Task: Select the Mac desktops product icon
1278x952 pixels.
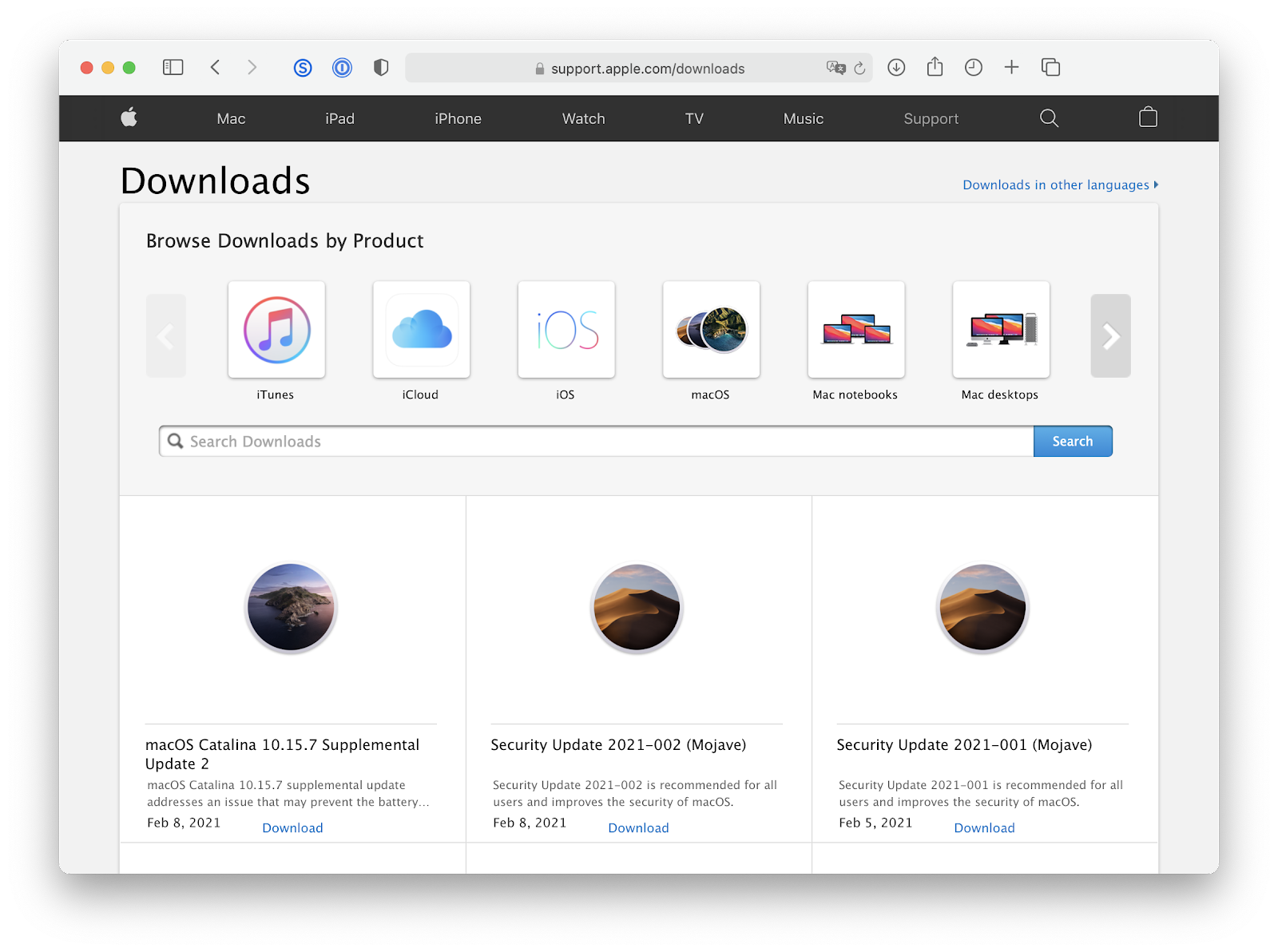Action: [x=1001, y=329]
